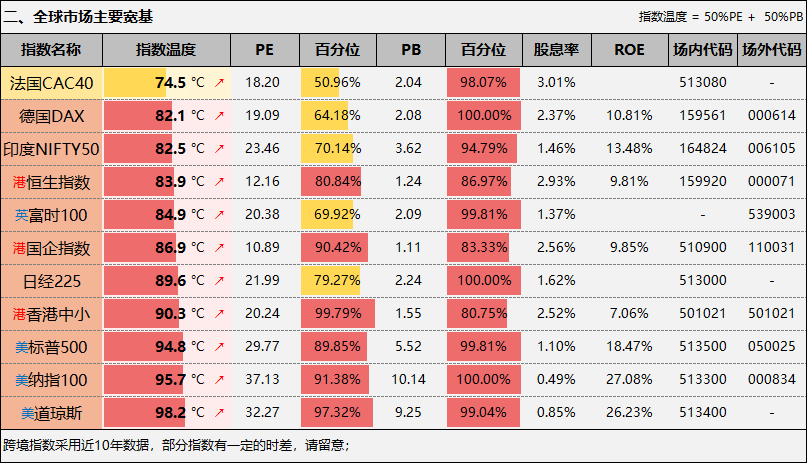Select the up arrow in the 国企指数 row
The height and width of the screenshot is (463, 807).
point(219,248)
